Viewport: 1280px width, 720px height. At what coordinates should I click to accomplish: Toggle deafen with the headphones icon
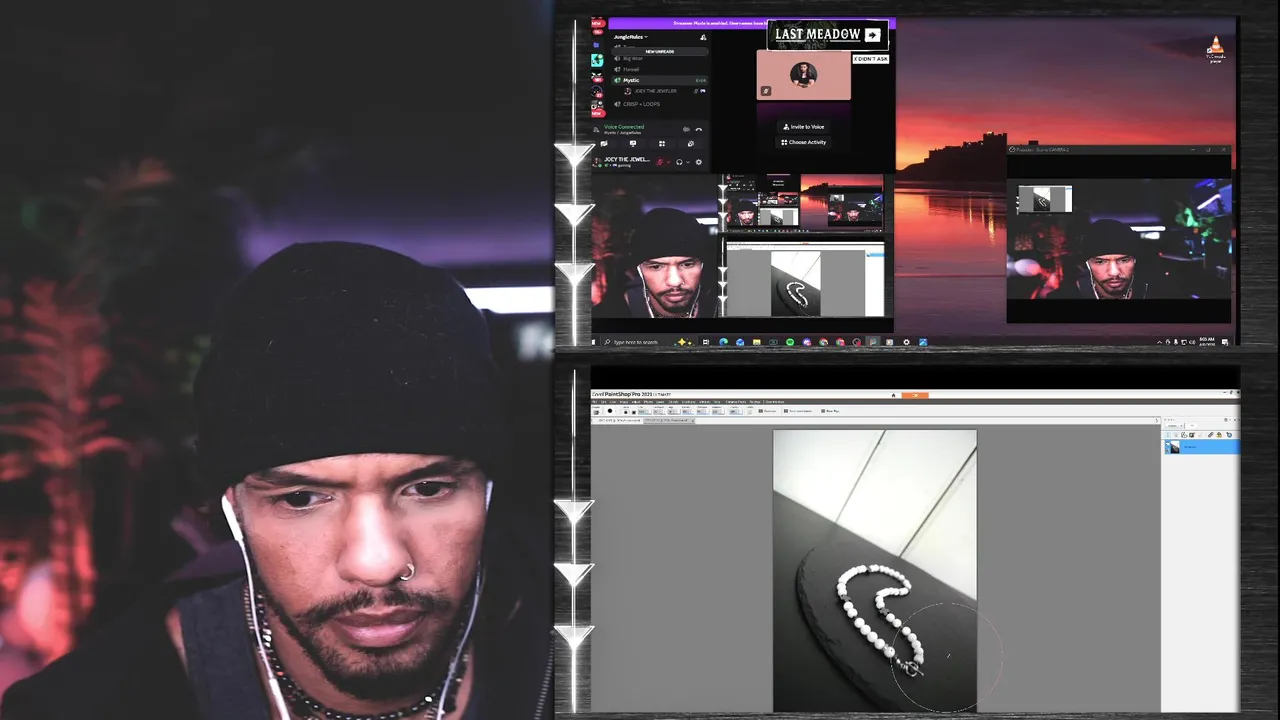(x=679, y=162)
